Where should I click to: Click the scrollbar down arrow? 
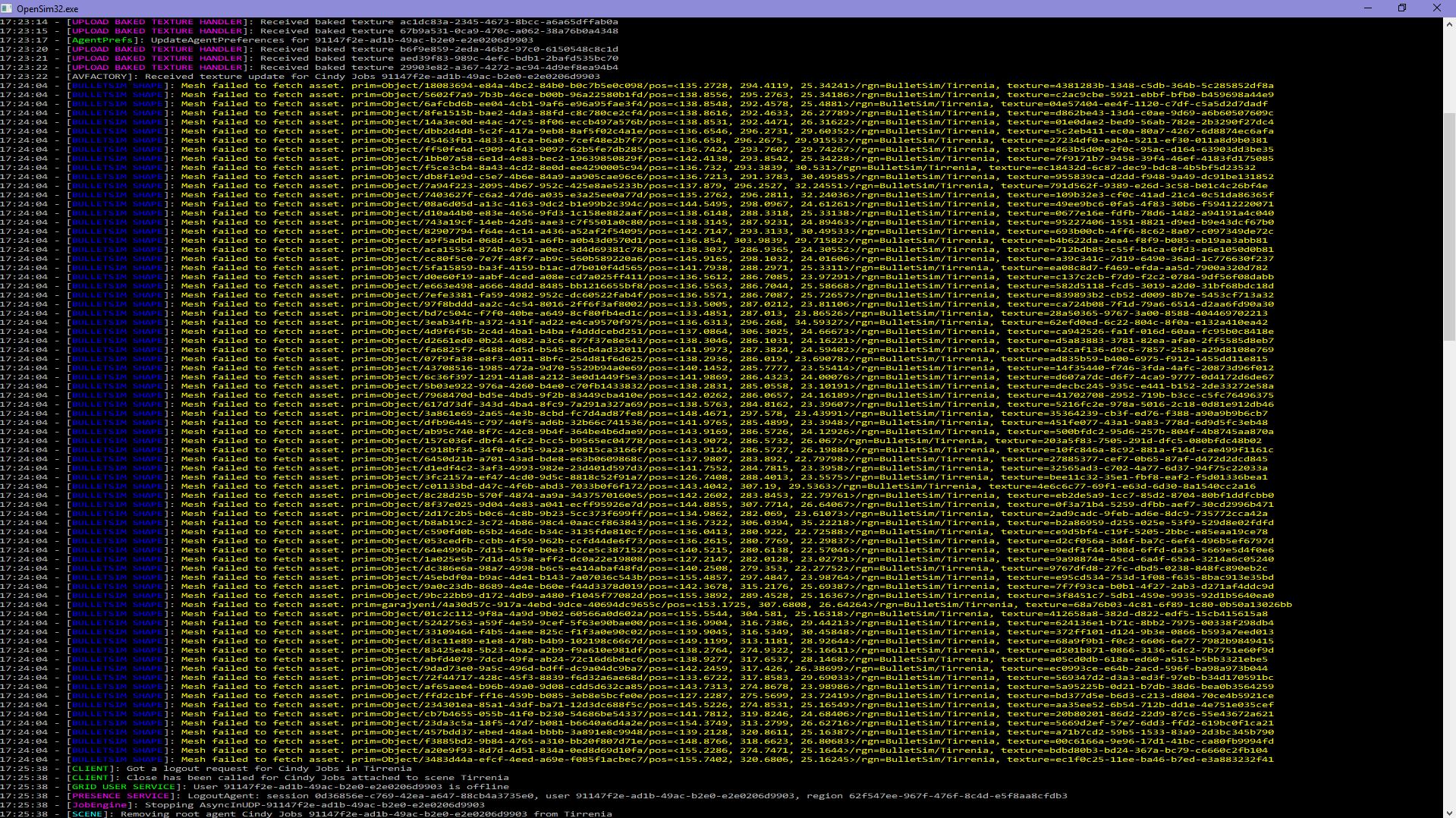pyautogui.click(x=1448, y=811)
